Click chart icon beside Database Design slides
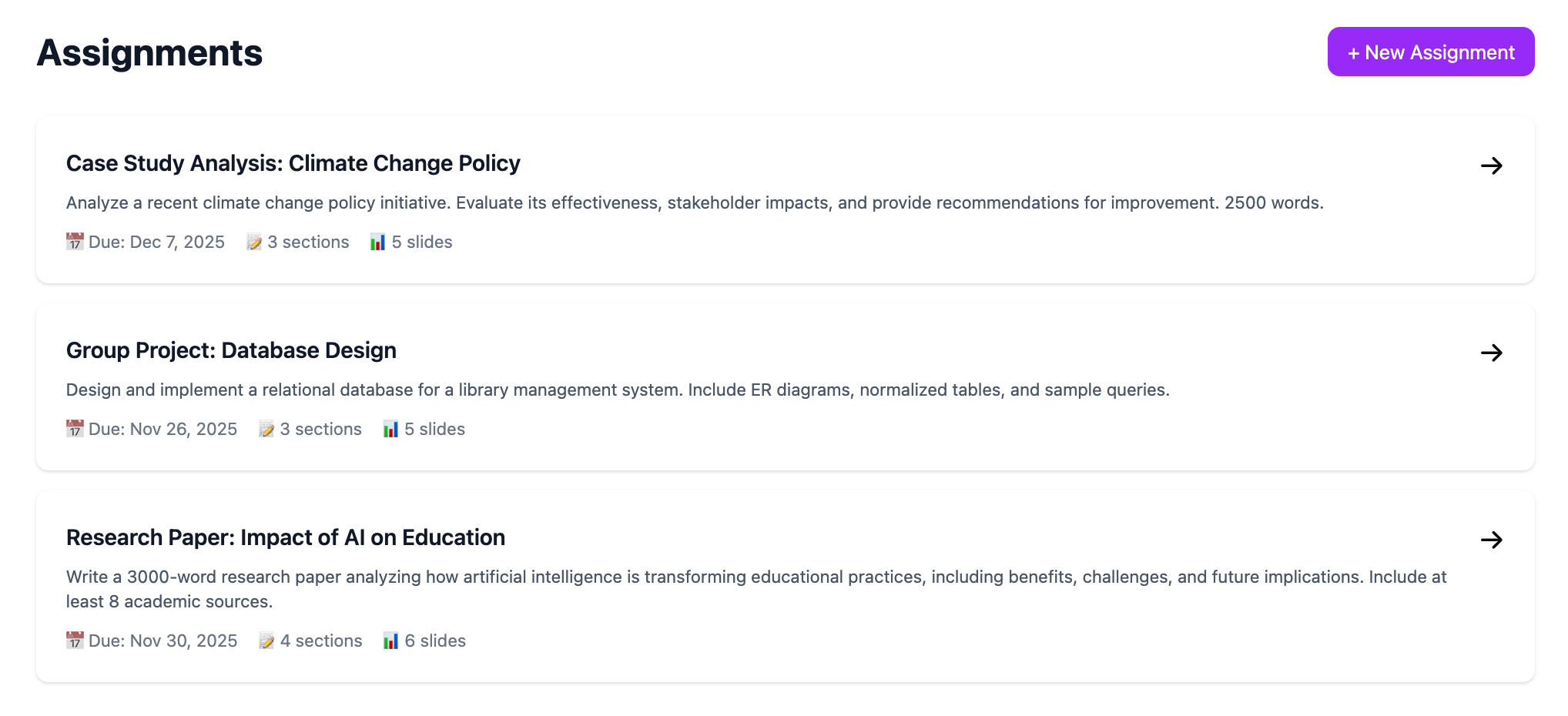 (391, 430)
